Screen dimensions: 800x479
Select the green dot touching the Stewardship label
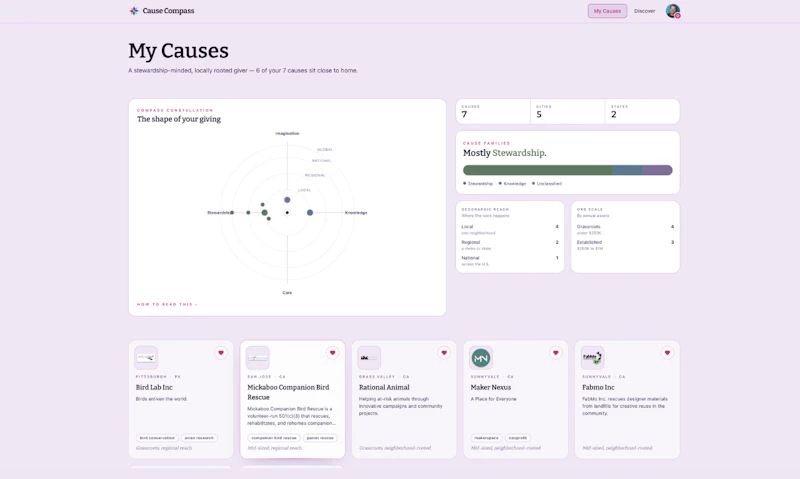pyautogui.click(x=232, y=212)
